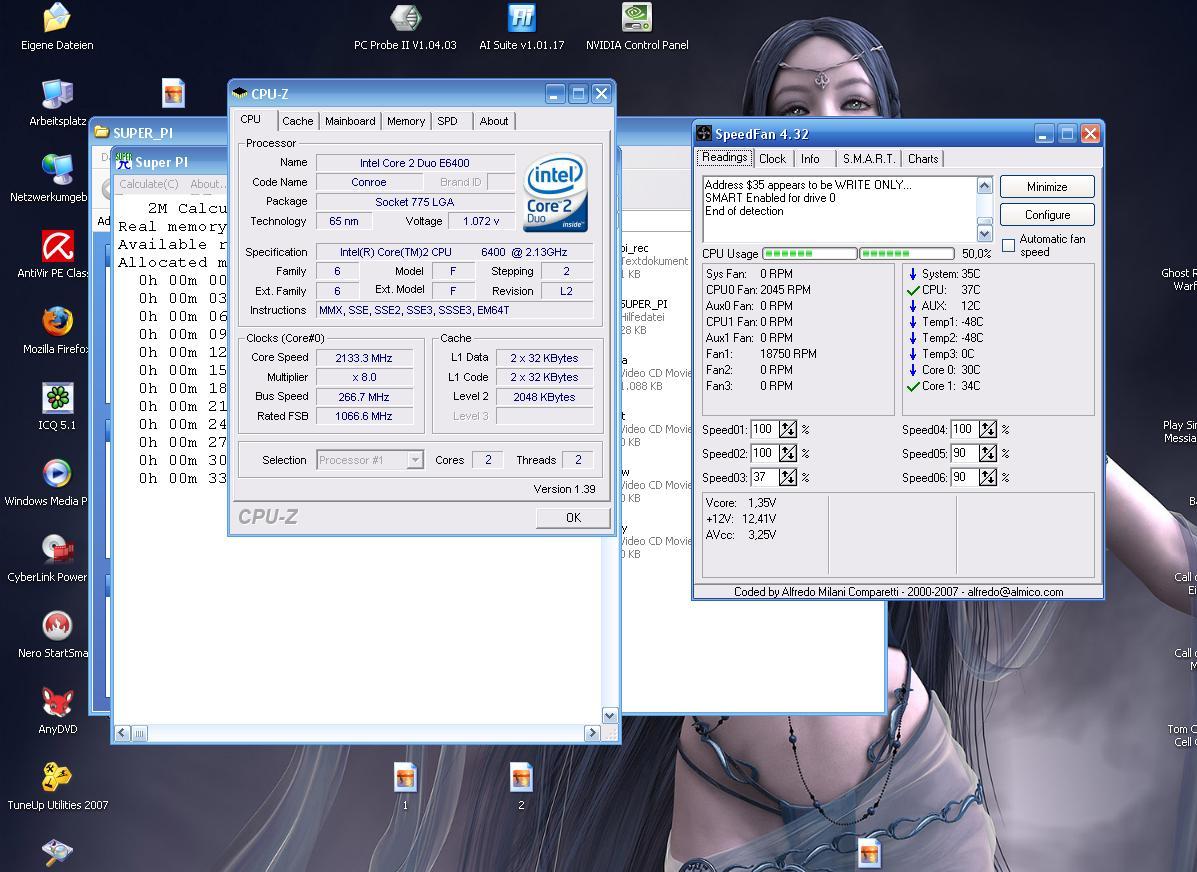Click Core Speed value 2133.3 MHz
The image size is (1197, 872).
[x=364, y=357]
